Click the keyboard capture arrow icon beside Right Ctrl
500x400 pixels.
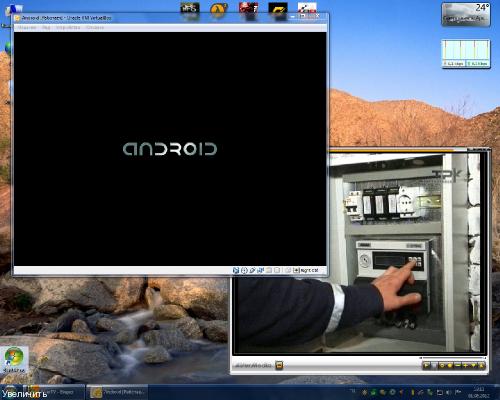coord(296,270)
